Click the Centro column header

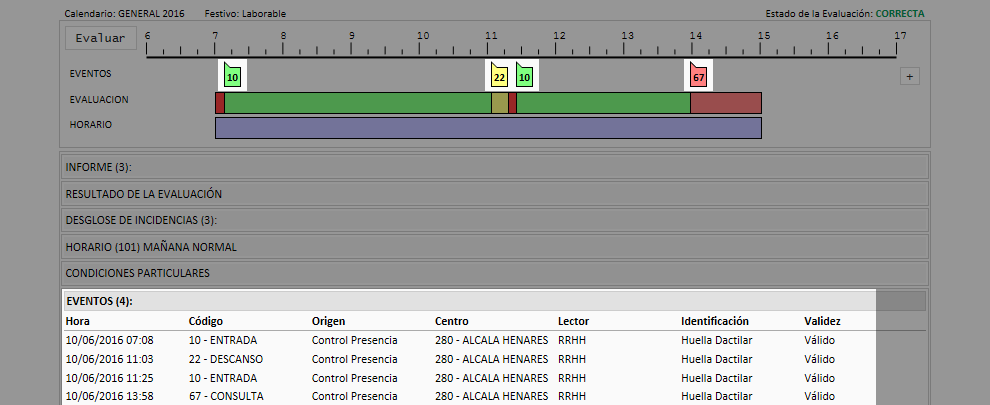coord(452,322)
